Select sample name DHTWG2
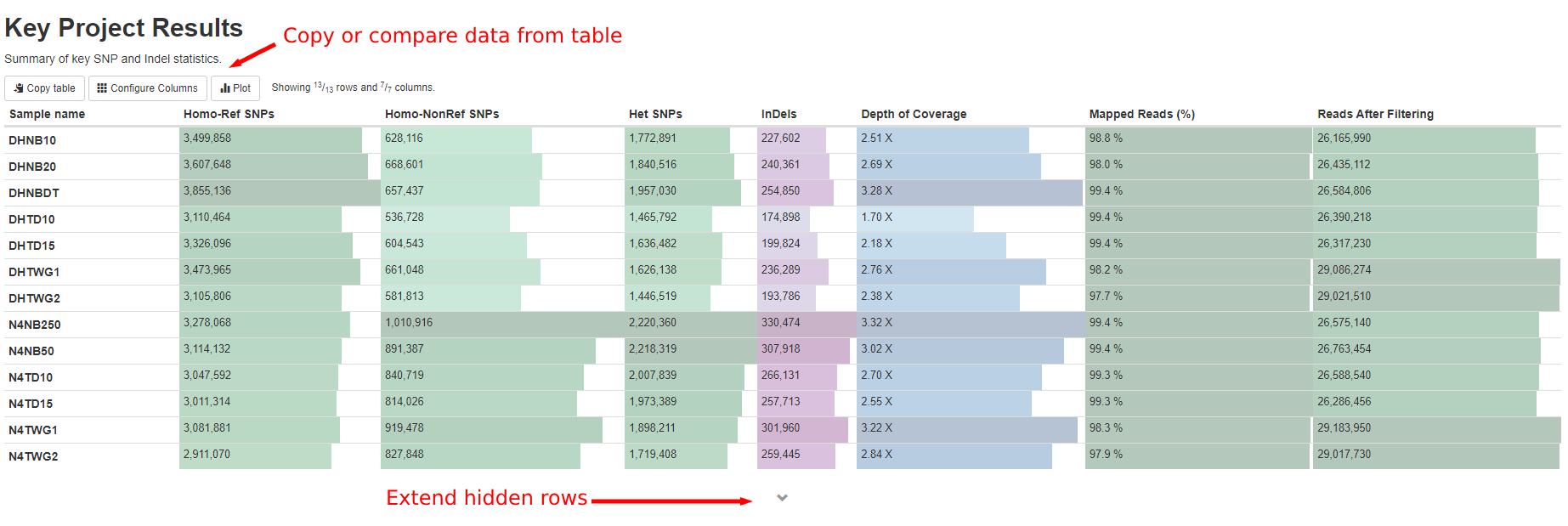This screenshot has height=526, width=1568. point(34,299)
